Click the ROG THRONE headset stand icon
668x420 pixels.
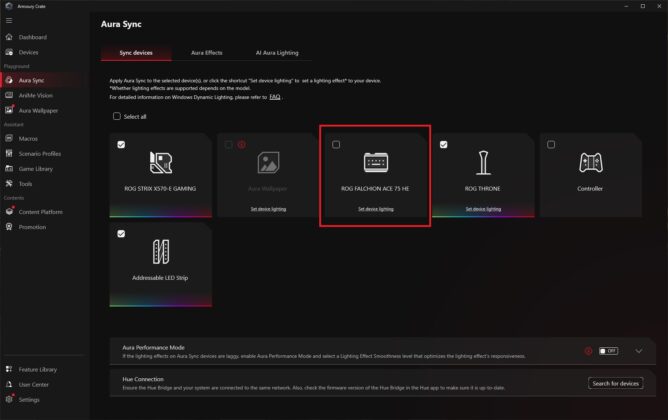tap(483, 163)
